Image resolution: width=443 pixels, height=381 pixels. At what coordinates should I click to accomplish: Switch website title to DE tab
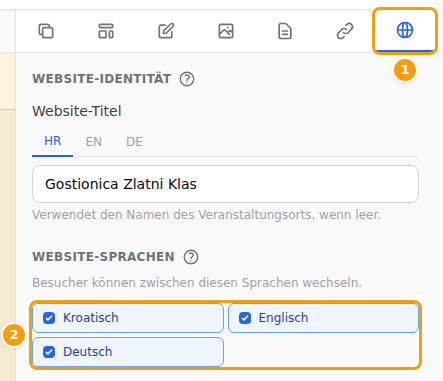click(x=134, y=142)
